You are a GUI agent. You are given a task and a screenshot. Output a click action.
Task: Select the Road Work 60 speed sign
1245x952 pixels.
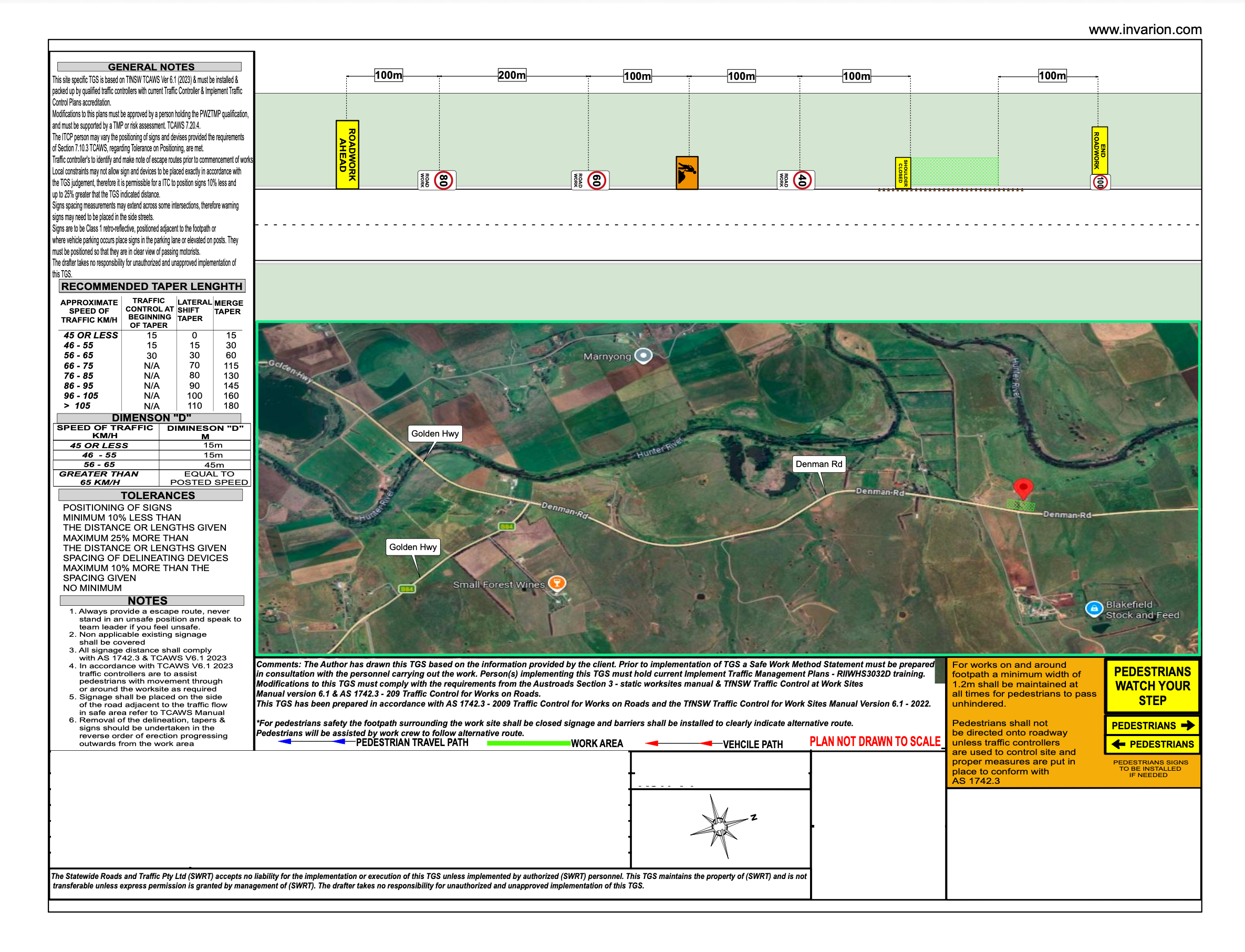pyautogui.click(x=589, y=180)
